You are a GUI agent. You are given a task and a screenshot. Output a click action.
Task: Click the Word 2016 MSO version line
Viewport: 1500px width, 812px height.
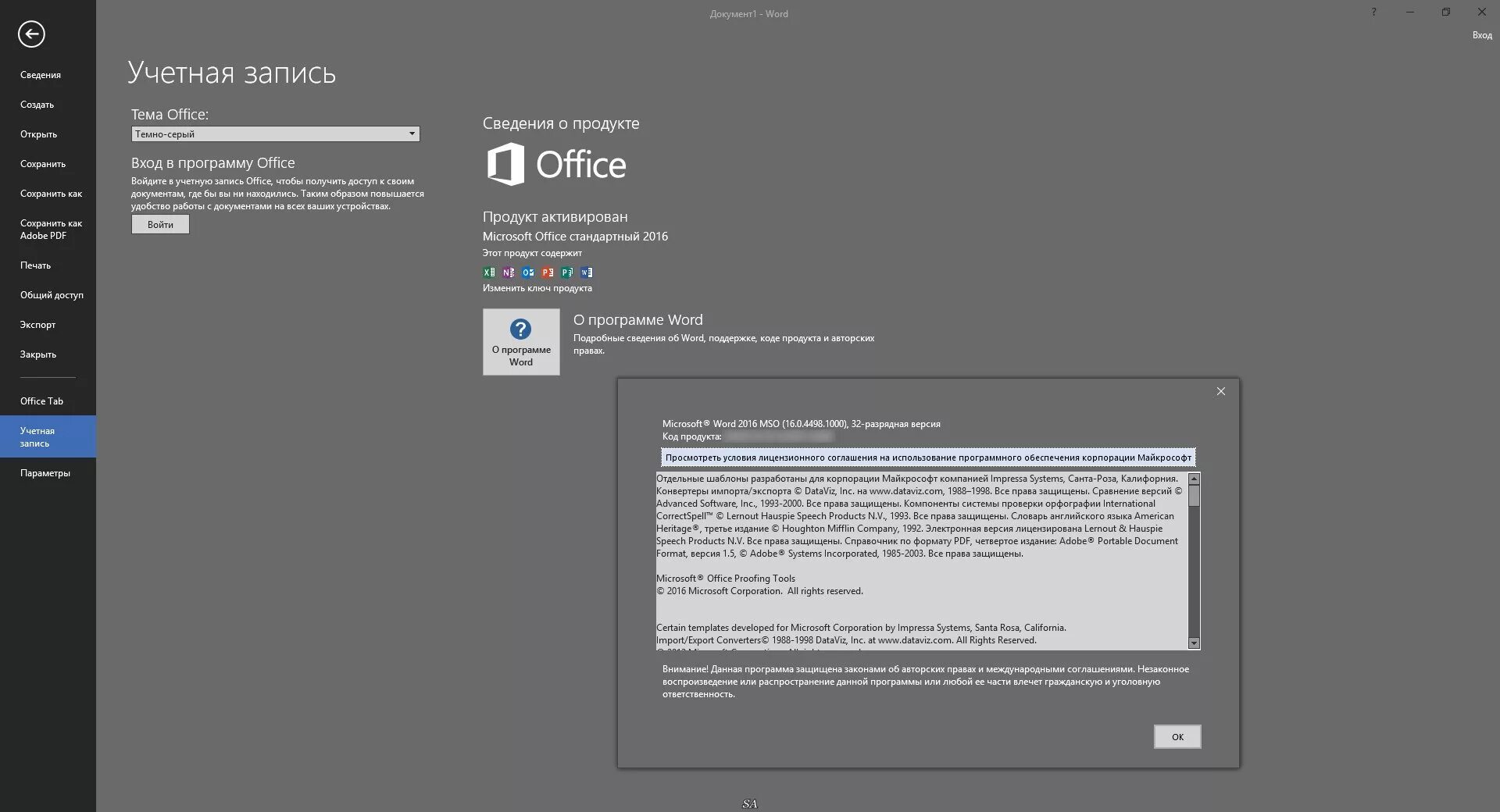coord(802,424)
